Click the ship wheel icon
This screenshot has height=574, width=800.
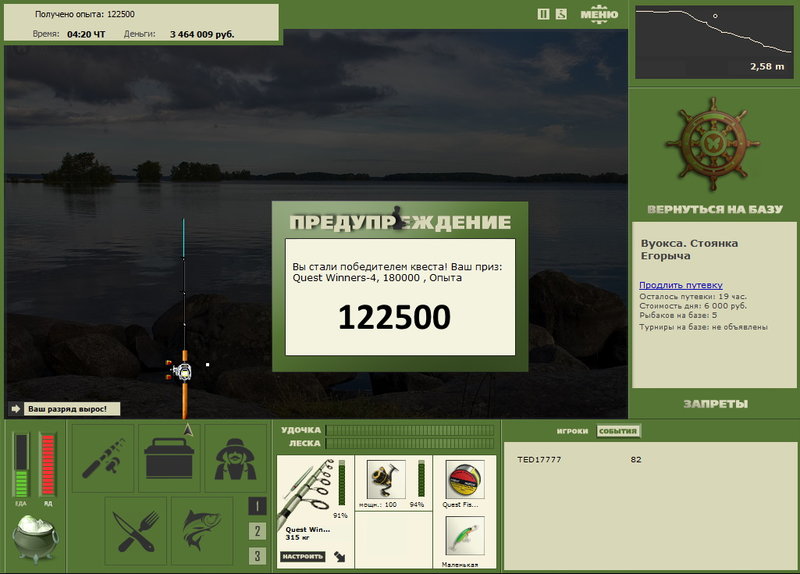[x=713, y=145]
